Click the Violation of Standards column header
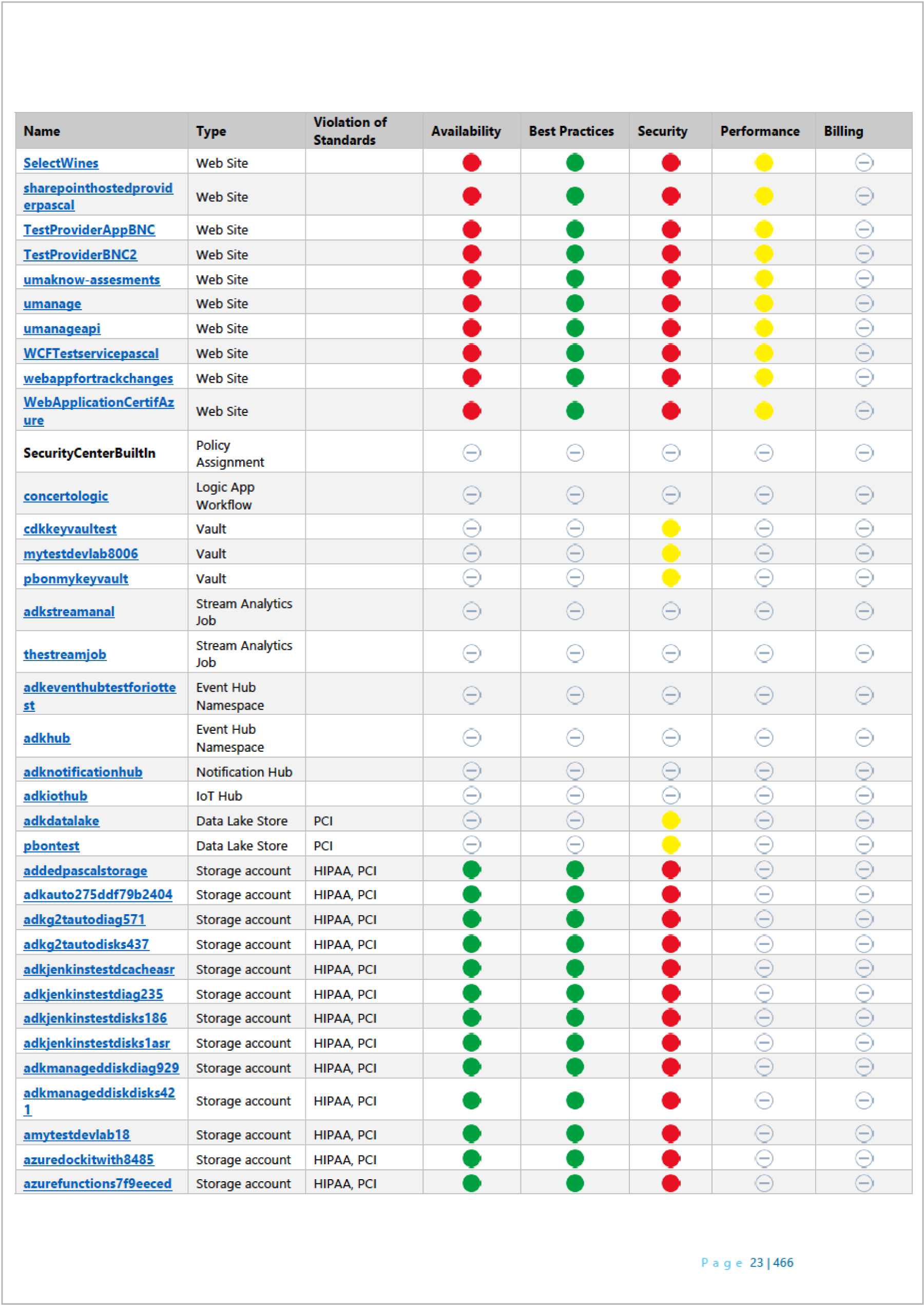 pyautogui.click(x=350, y=131)
